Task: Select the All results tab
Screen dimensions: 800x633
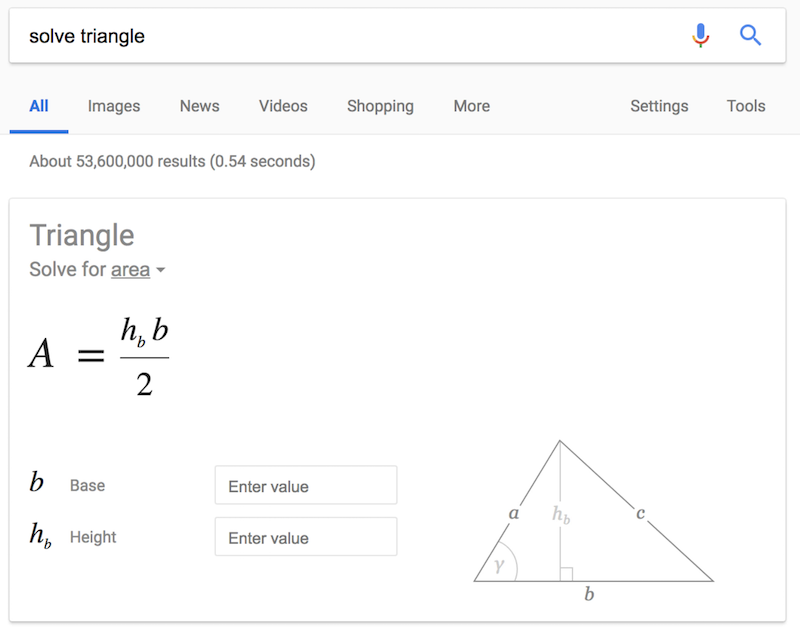Action: tap(39, 106)
